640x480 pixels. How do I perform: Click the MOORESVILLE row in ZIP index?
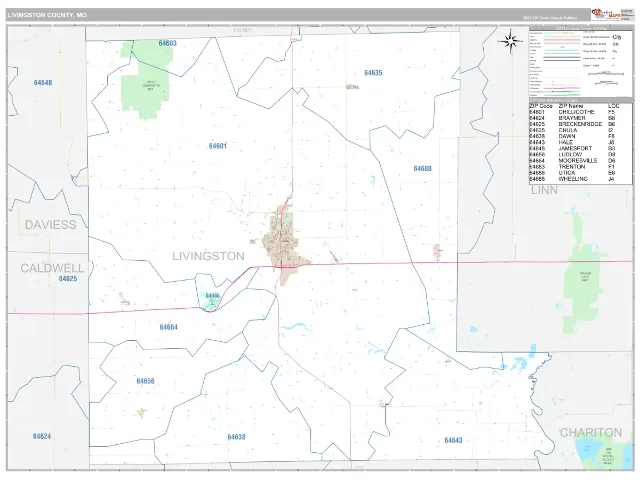coord(573,161)
